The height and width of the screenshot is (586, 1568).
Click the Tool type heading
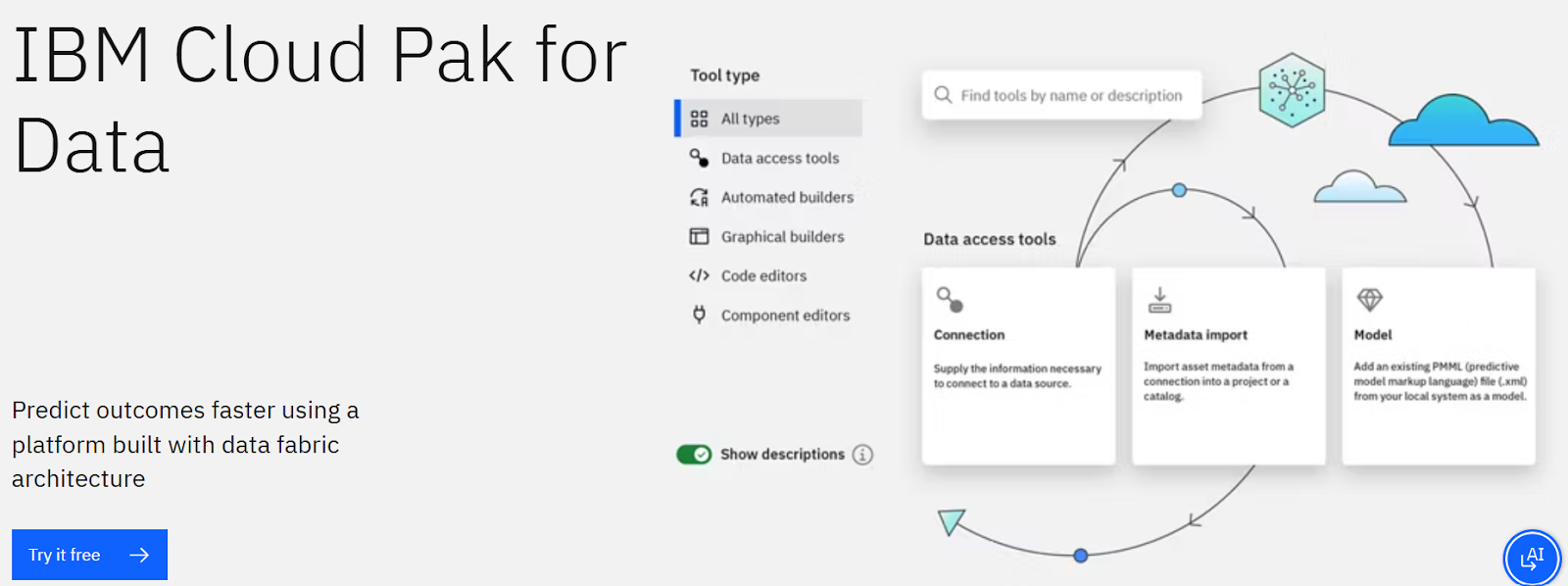pyautogui.click(x=724, y=75)
